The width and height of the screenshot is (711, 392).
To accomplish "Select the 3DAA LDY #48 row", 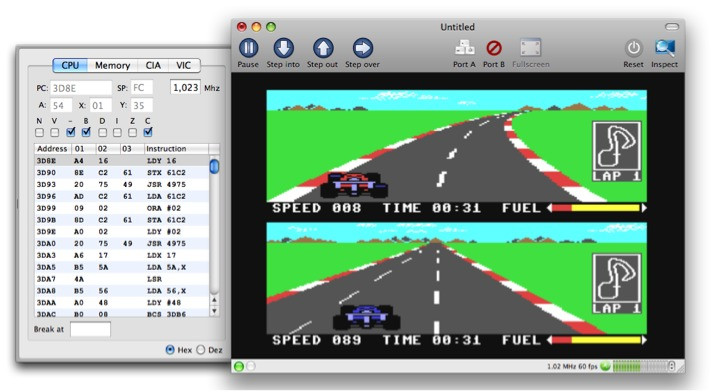I will coord(122,302).
